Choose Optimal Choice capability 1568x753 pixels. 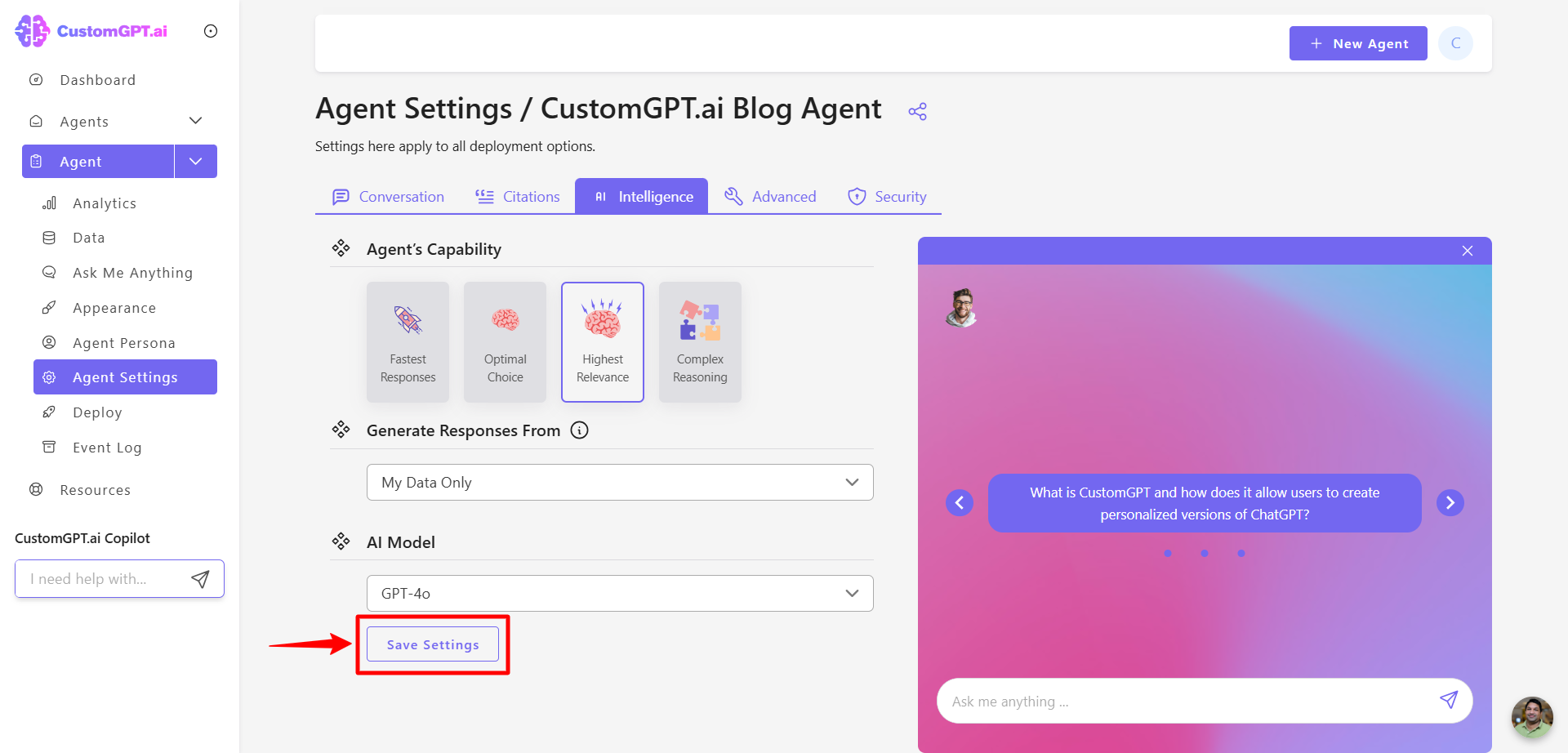click(x=505, y=342)
